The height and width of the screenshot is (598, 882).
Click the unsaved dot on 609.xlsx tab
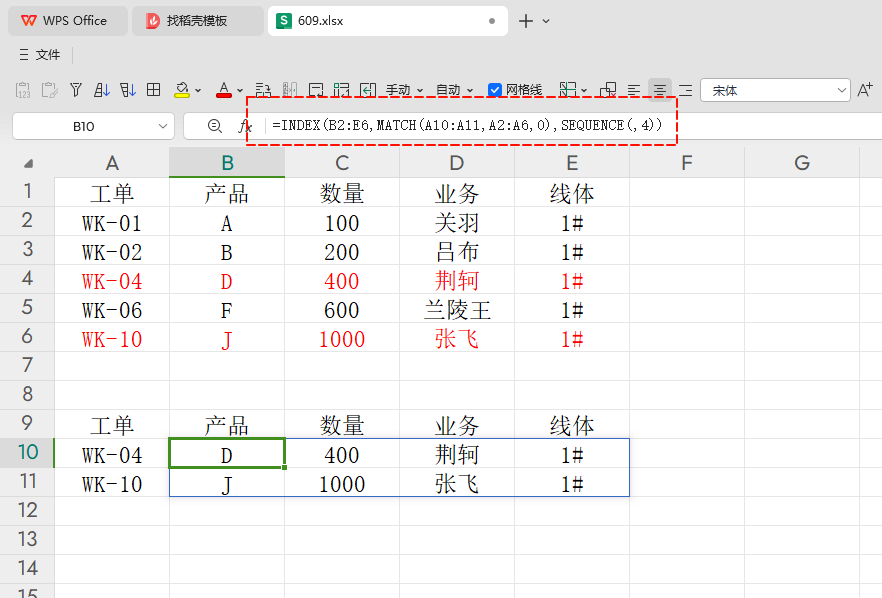(492, 21)
